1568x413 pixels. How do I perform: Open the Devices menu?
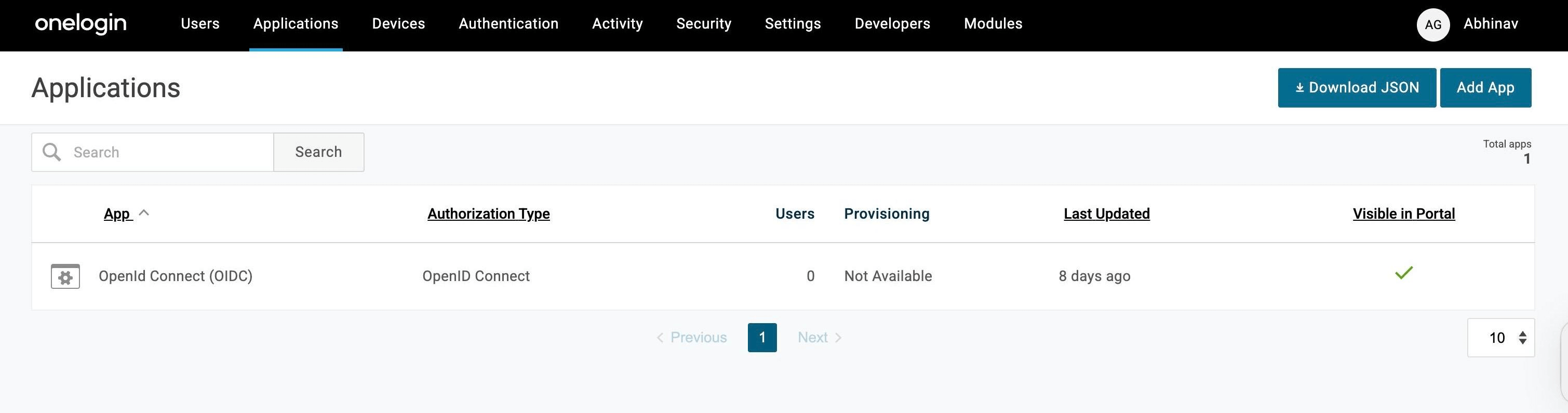[x=399, y=24]
